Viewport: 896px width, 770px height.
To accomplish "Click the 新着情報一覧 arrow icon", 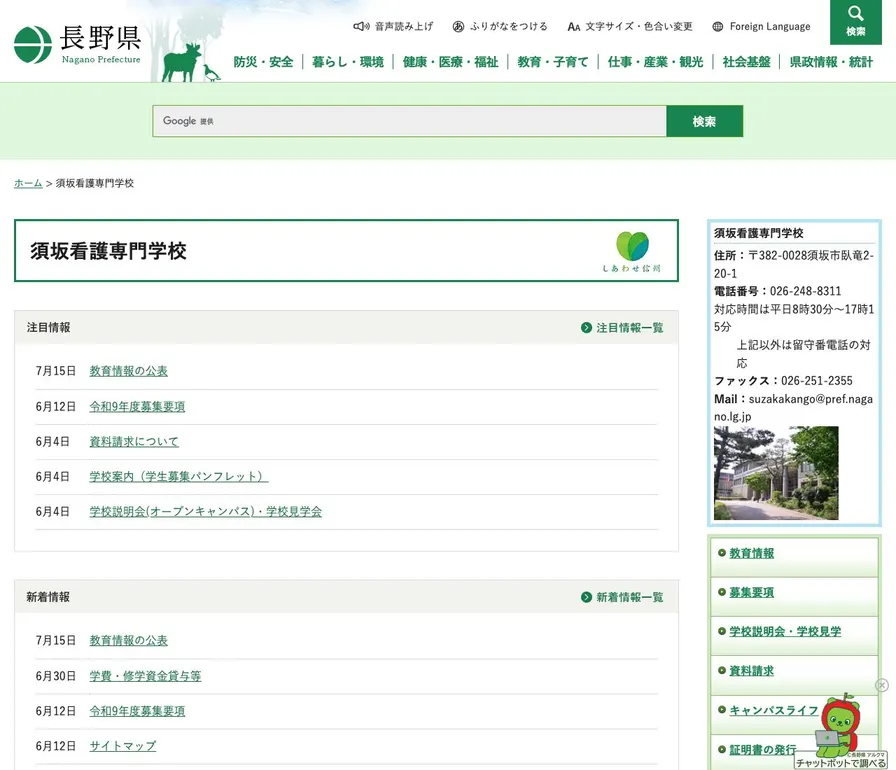I will (x=586, y=597).
